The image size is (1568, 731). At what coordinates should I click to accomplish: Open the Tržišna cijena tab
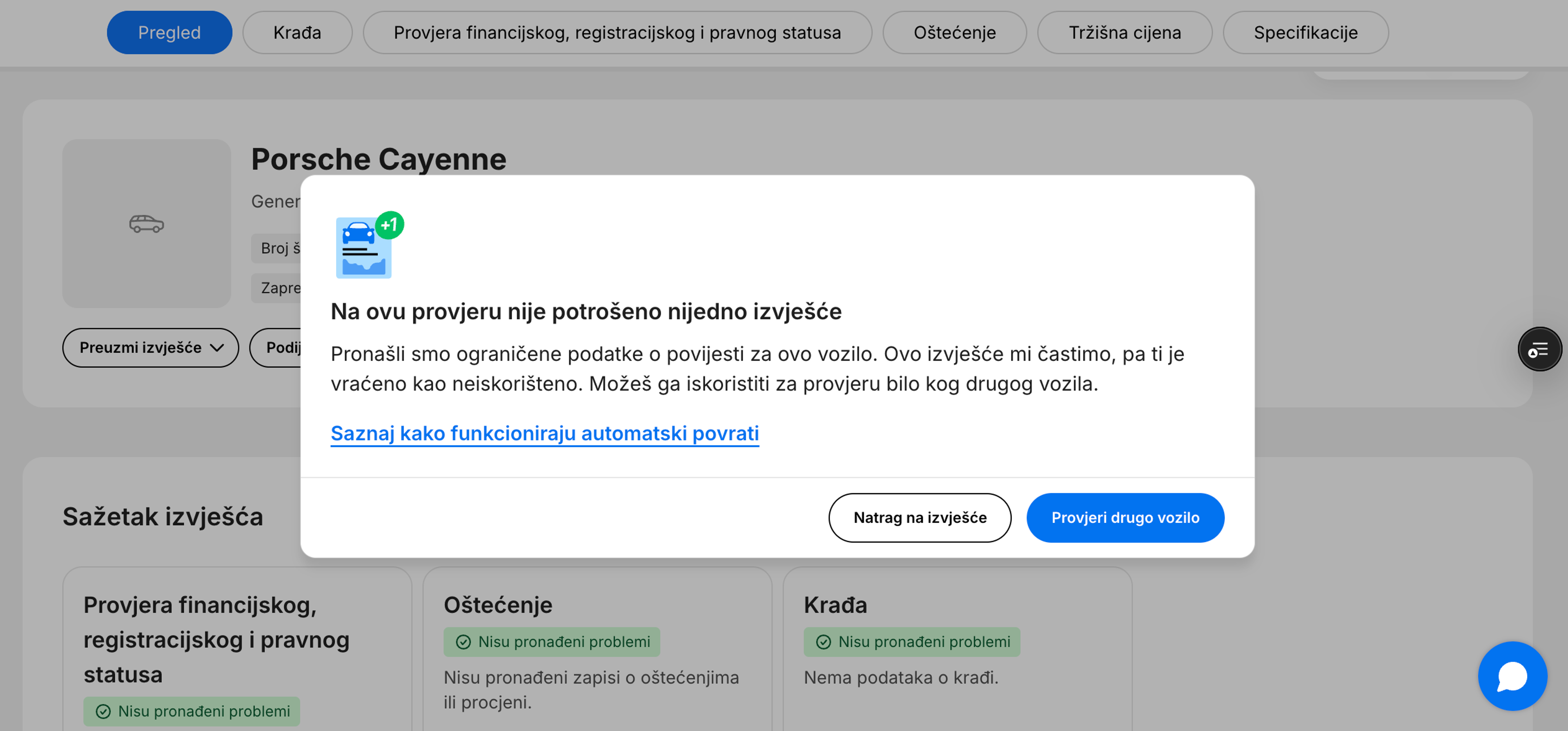tap(1124, 32)
